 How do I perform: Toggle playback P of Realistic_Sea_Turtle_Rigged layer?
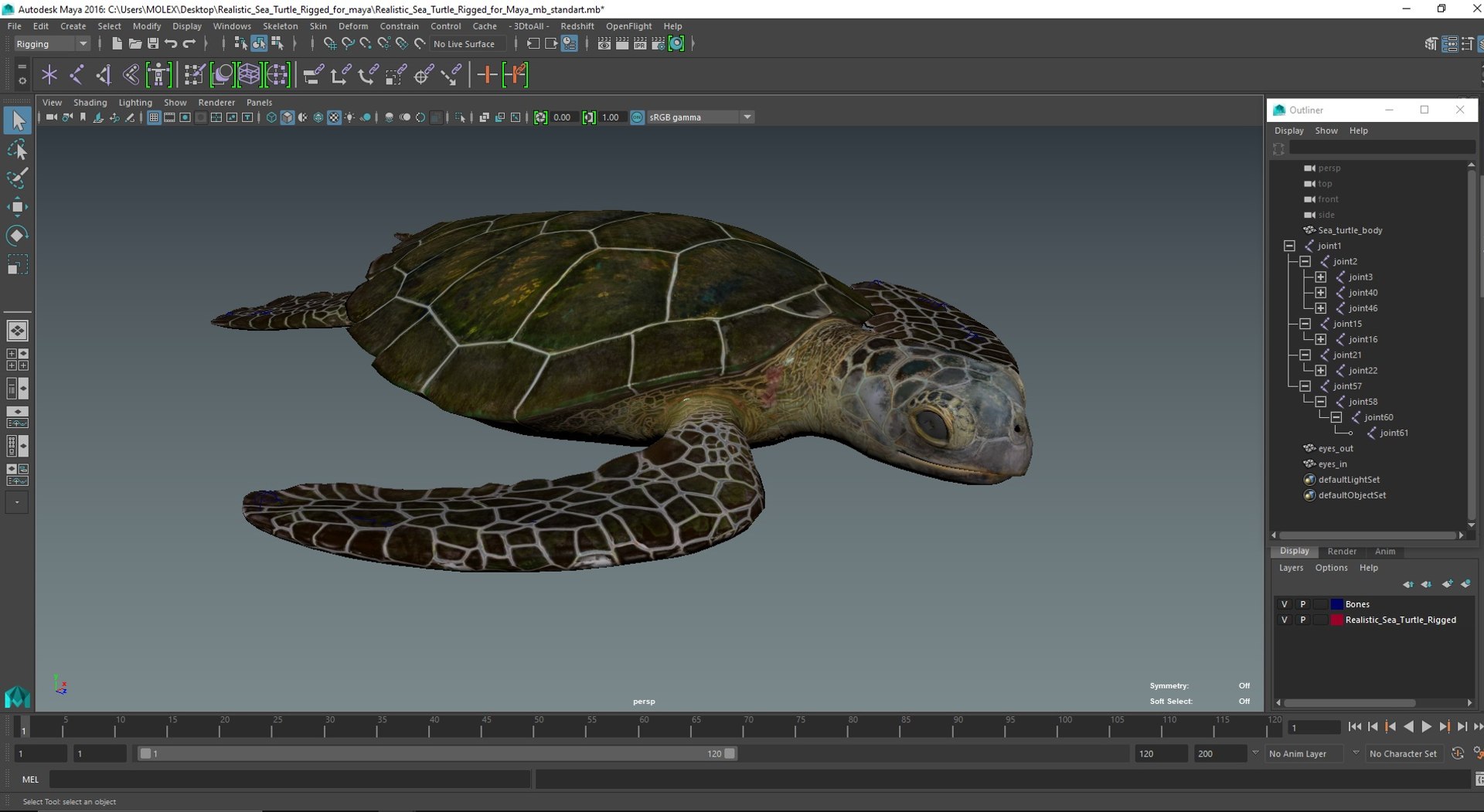(x=1302, y=620)
